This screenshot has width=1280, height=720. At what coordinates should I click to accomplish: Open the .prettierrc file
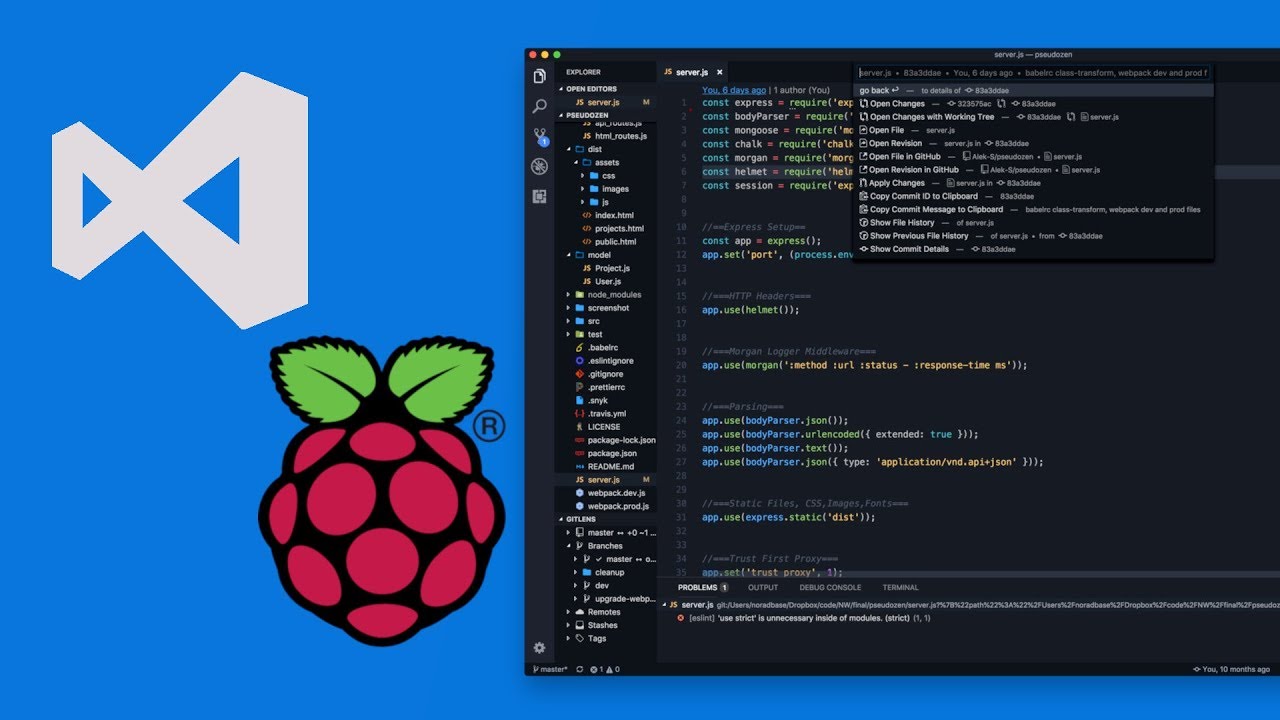(605, 387)
